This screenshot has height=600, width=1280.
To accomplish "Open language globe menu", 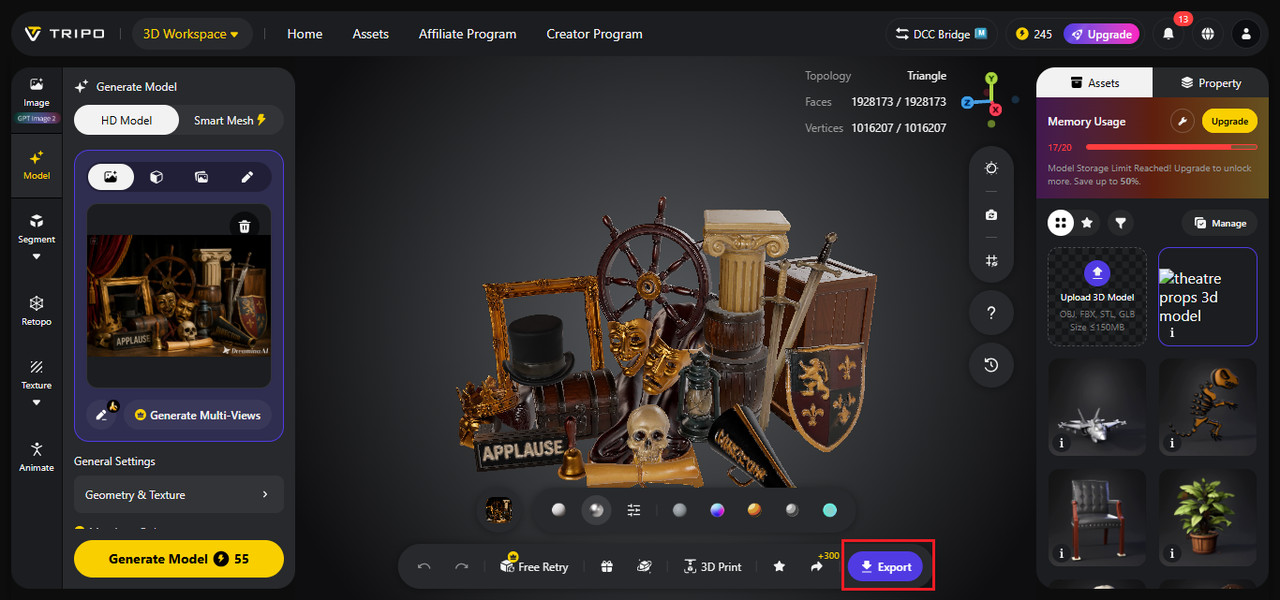I will tap(1208, 34).
